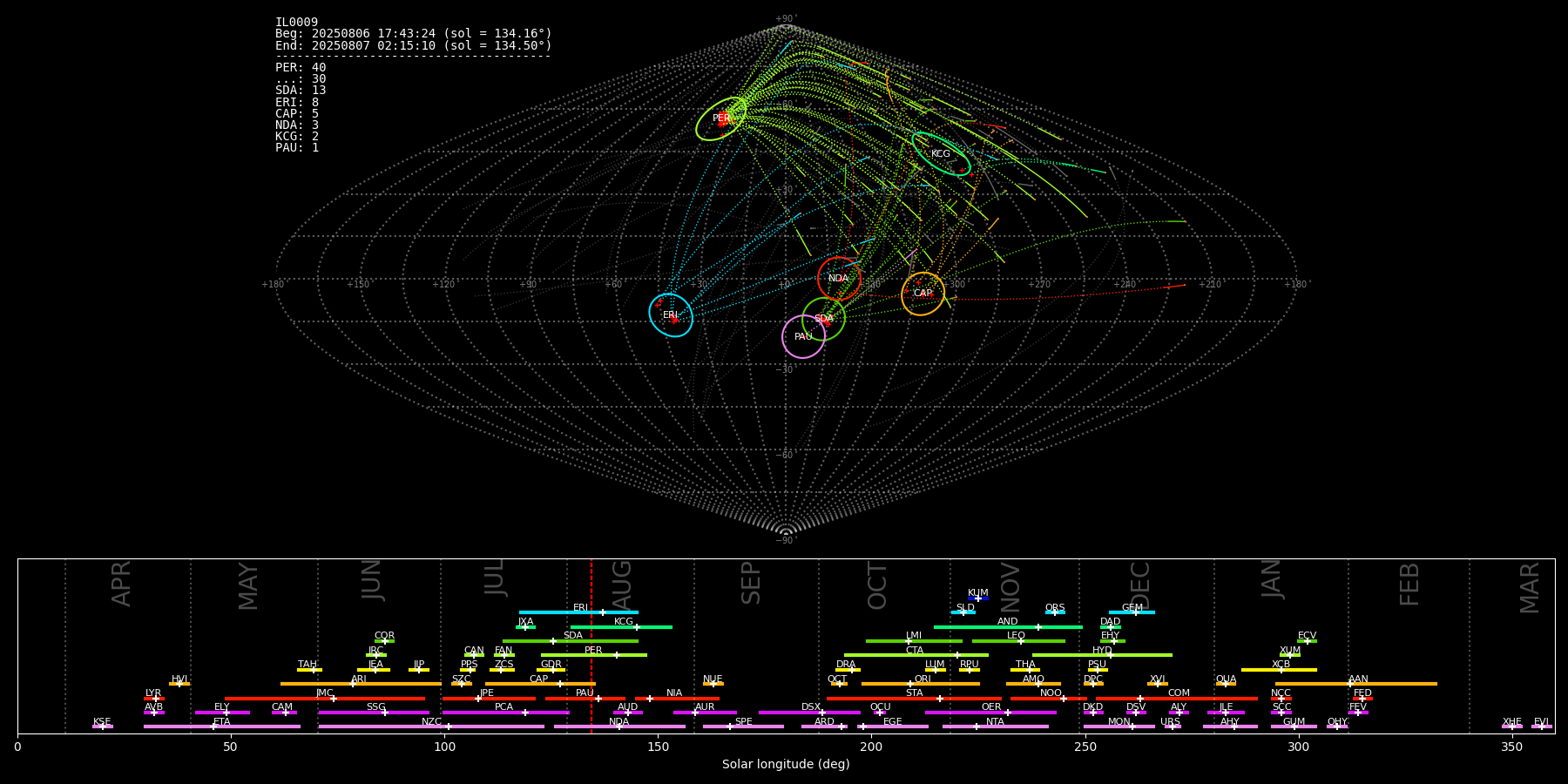Click the FVI shower bar on the timeline
Screen dimensions: 1568x784
(x=1541, y=727)
